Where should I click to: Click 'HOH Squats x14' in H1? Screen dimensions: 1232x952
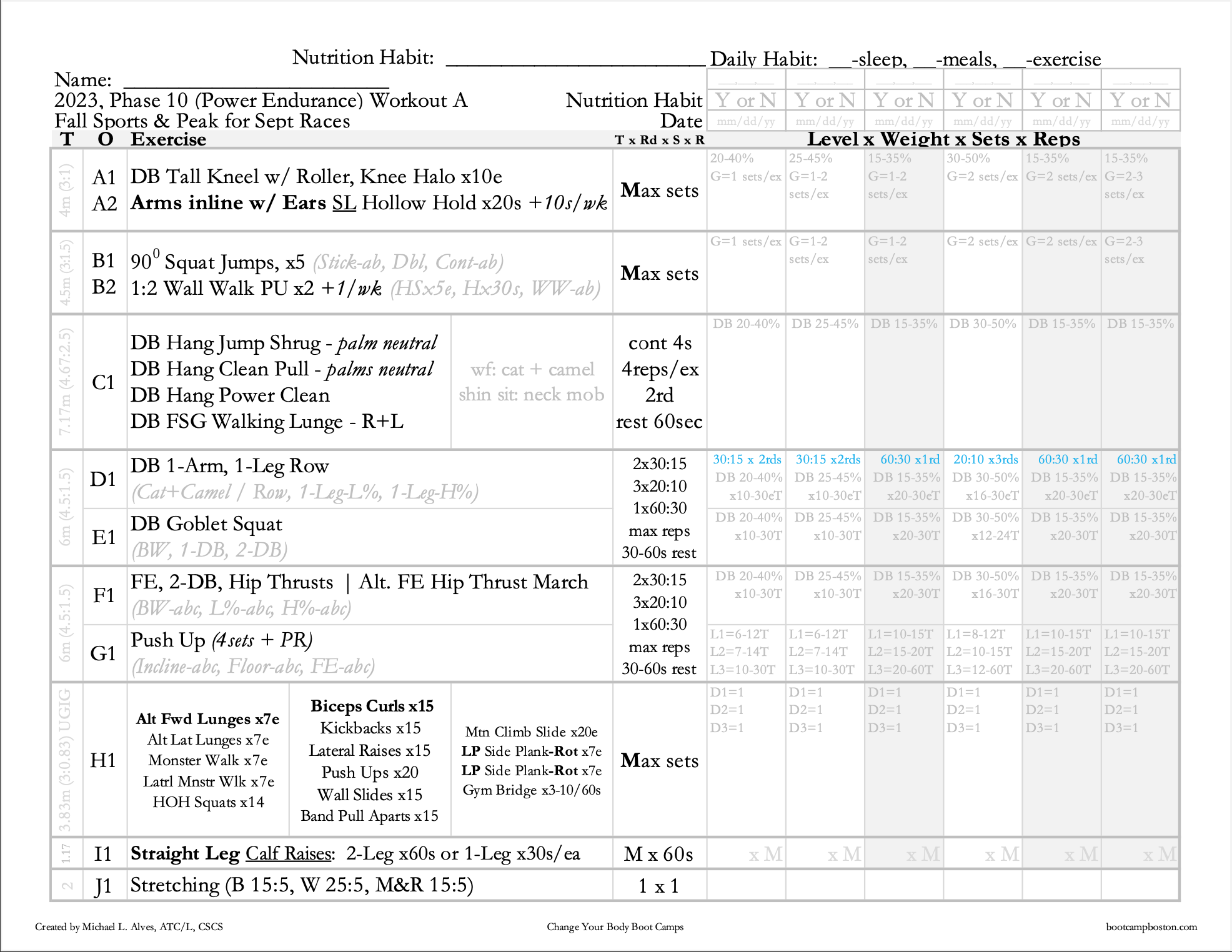(x=208, y=802)
